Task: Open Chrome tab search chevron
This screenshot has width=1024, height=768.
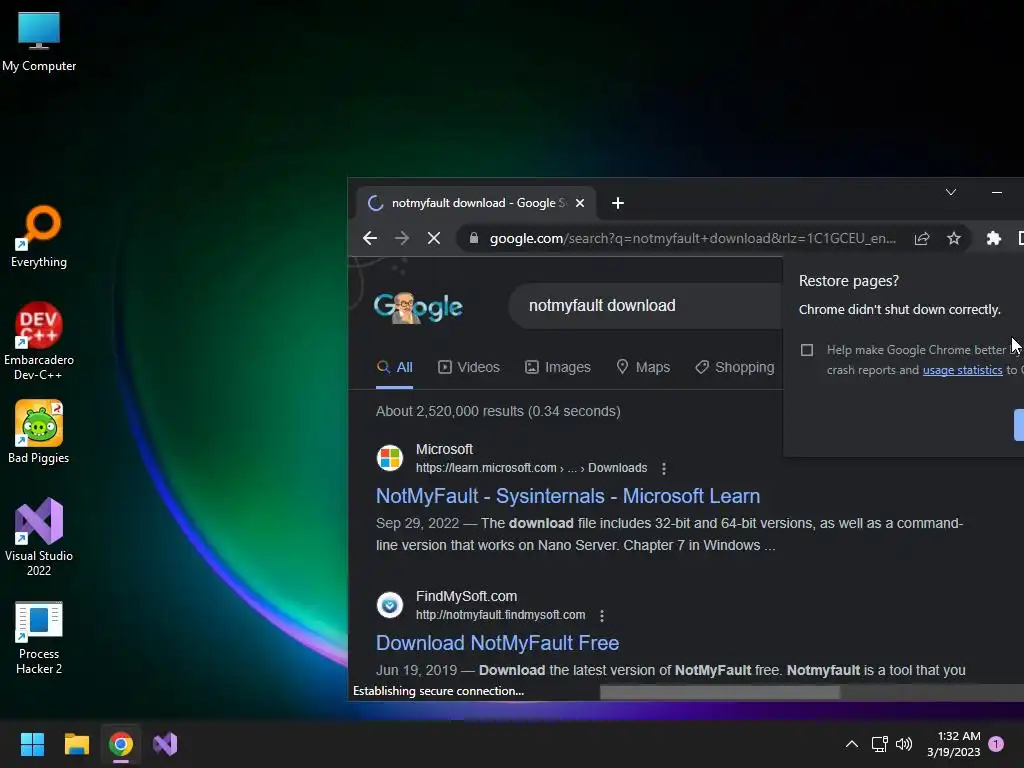Action: (951, 192)
